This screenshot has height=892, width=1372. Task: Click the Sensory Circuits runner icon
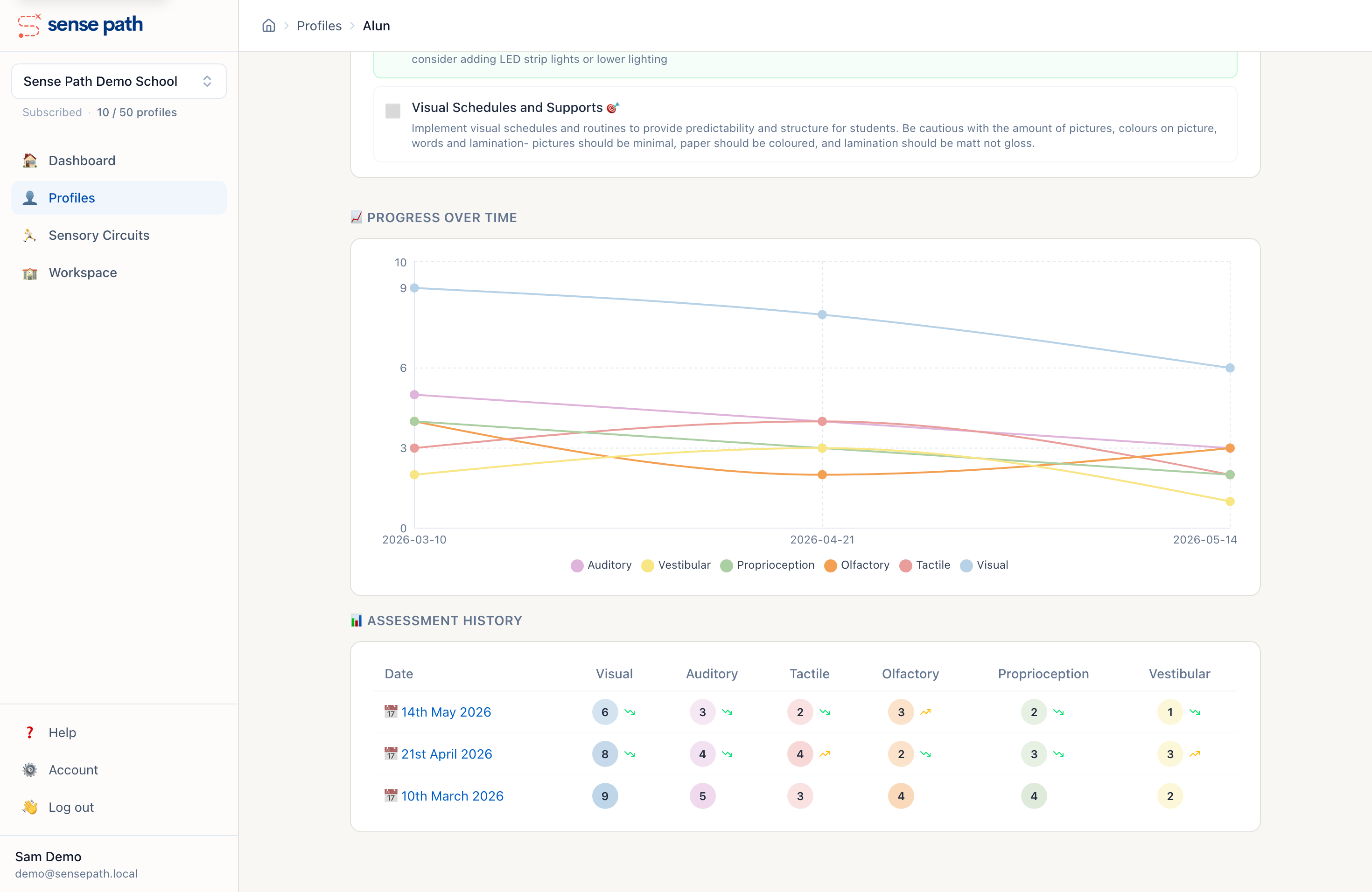point(30,236)
